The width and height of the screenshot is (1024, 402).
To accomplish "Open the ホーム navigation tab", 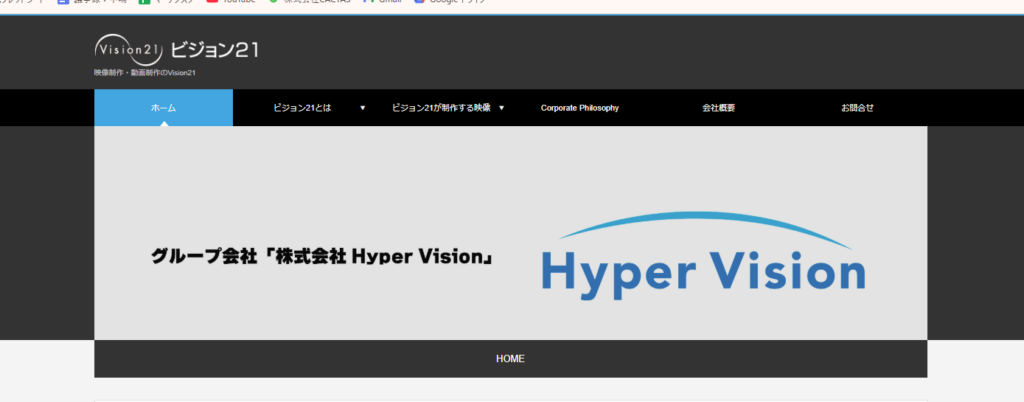I will [x=163, y=107].
